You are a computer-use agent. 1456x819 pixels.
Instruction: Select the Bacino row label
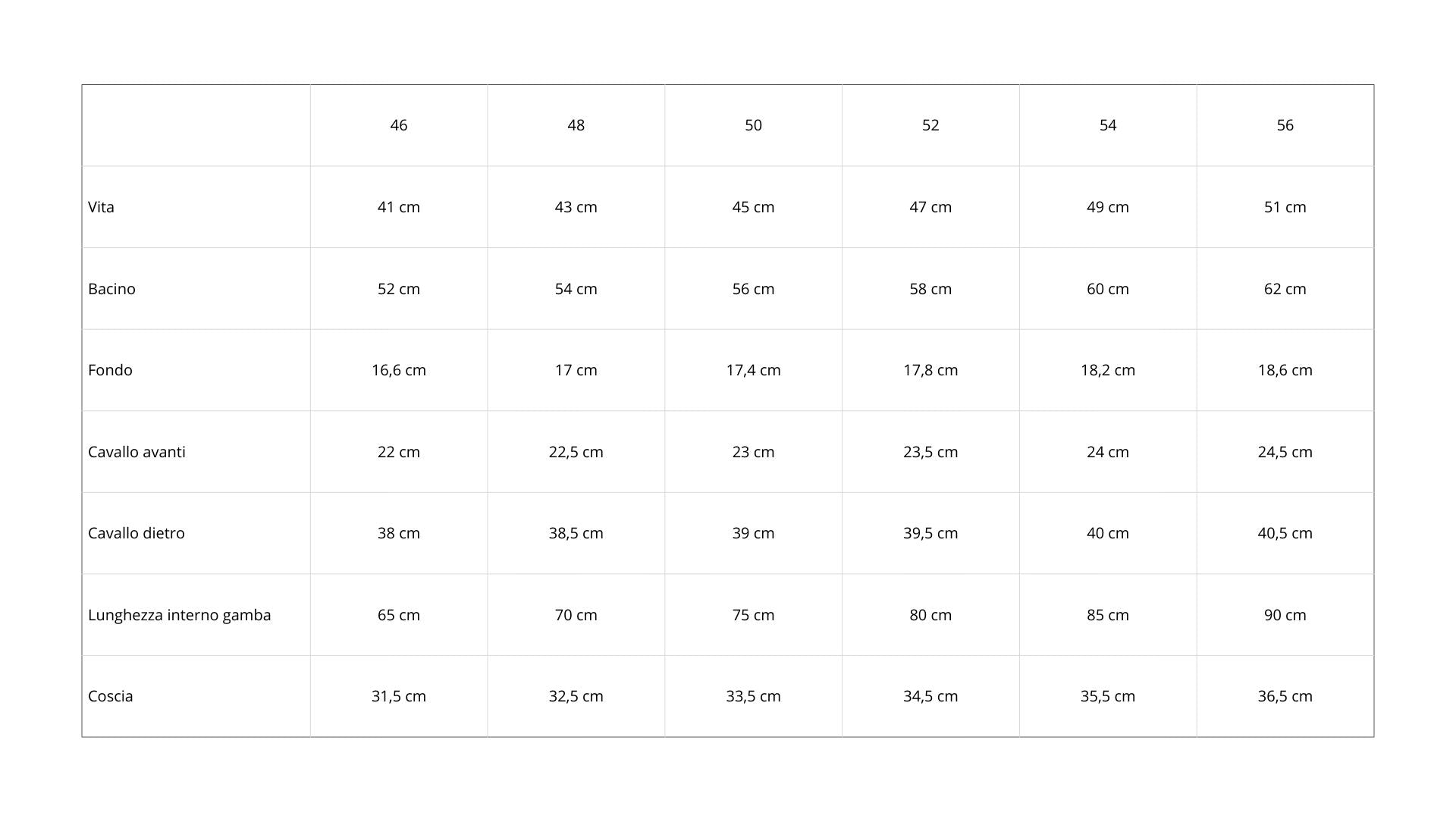tap(111, 289)
